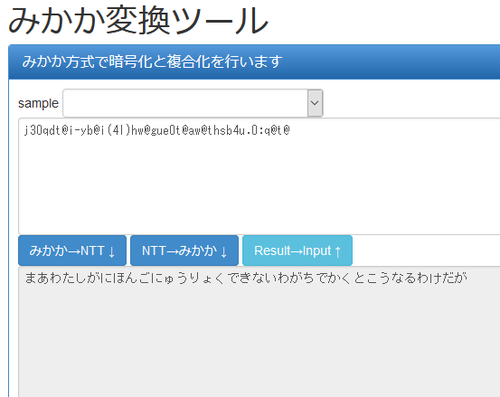Click the Result→Input button
Screen dimensions: 500x397
click(297, 251)
